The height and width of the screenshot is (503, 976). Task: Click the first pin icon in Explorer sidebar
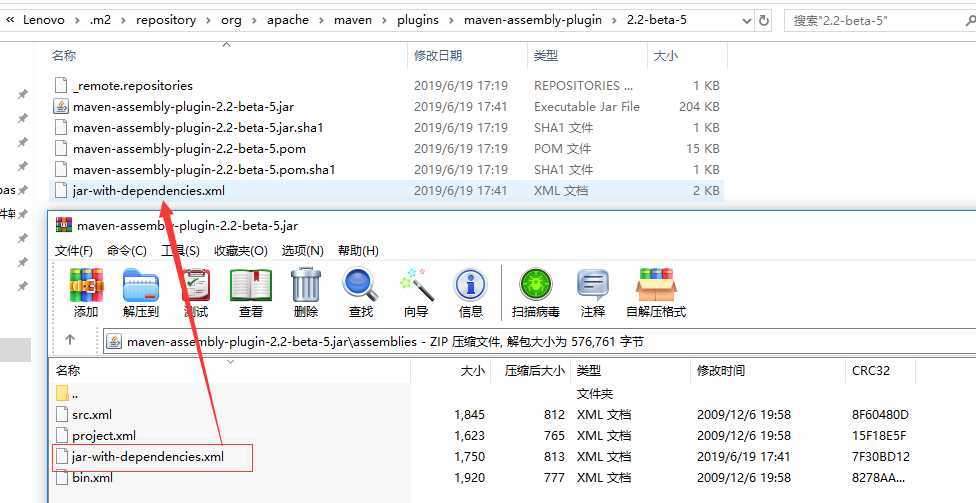click(22, 94)
